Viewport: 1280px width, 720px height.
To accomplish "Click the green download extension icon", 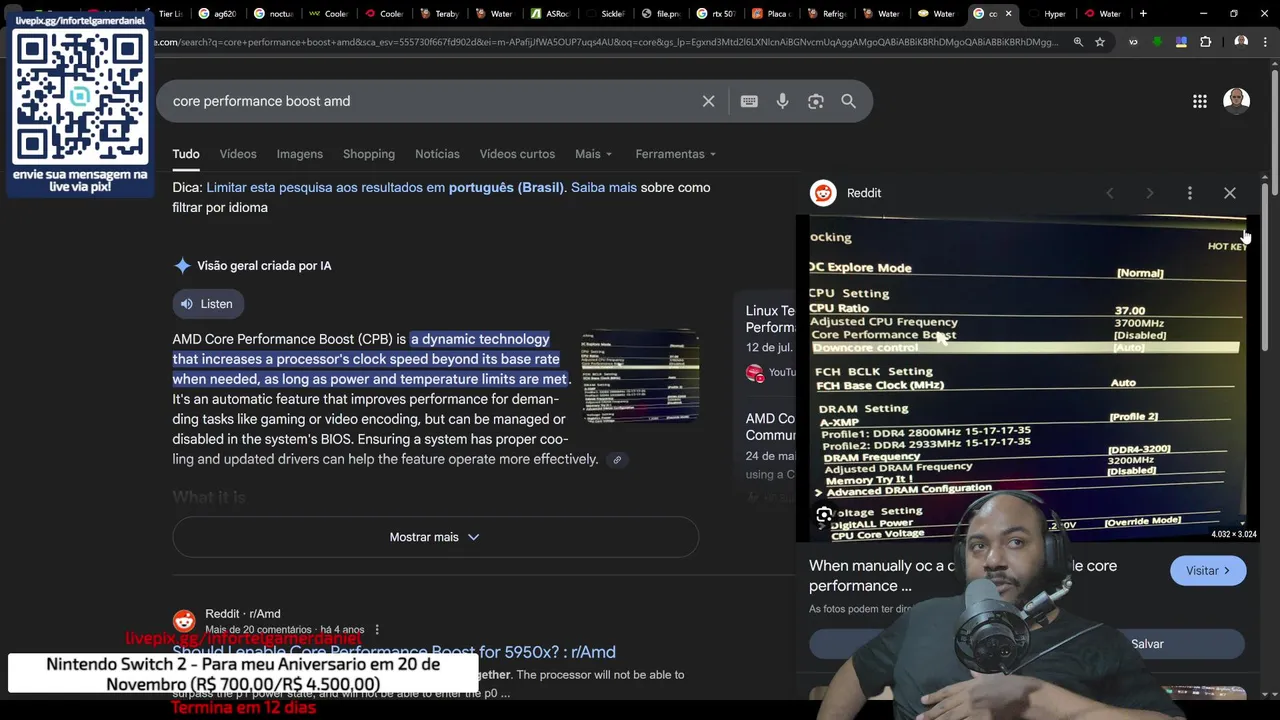I will point(1157,42).
